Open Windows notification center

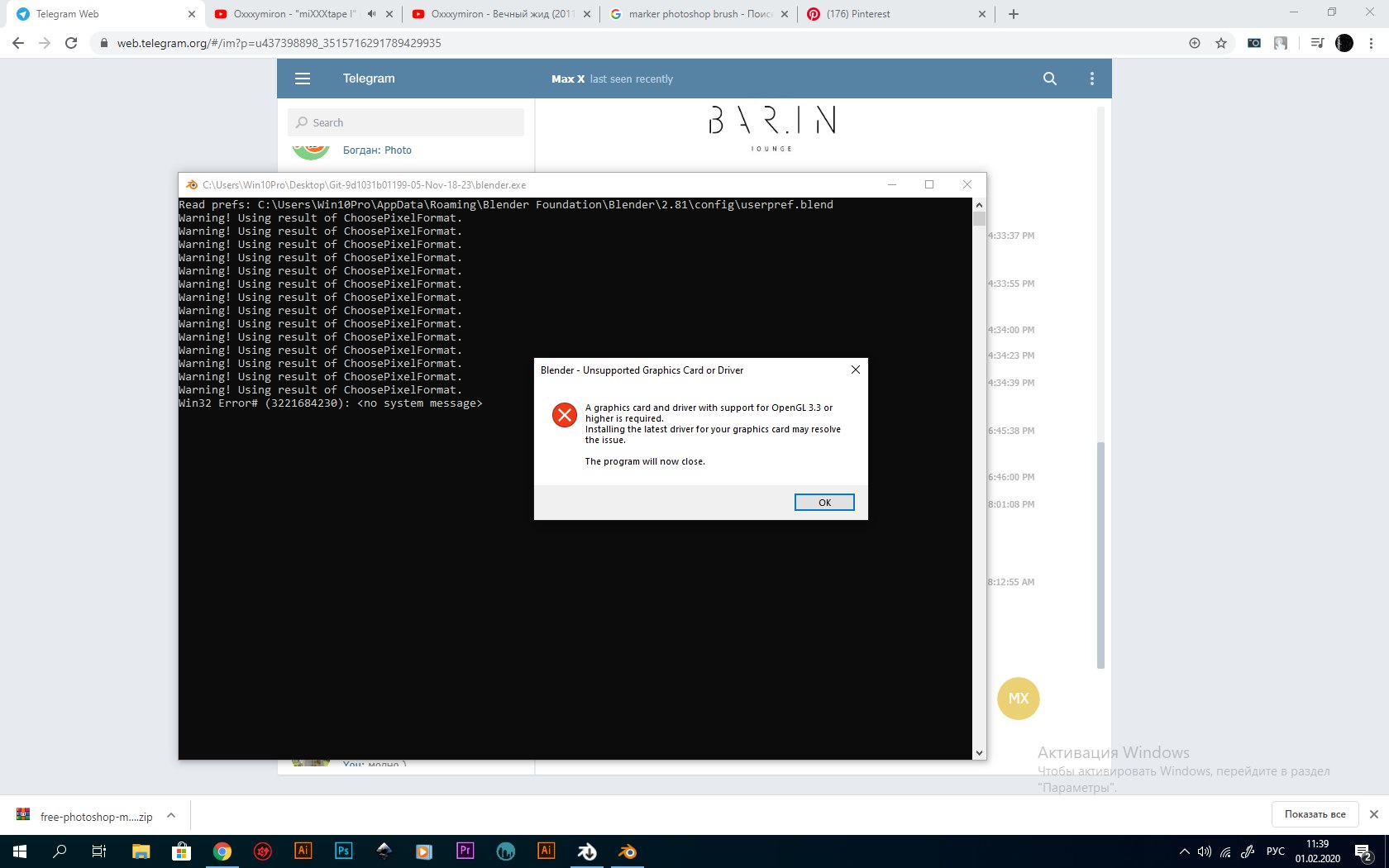1364,852
